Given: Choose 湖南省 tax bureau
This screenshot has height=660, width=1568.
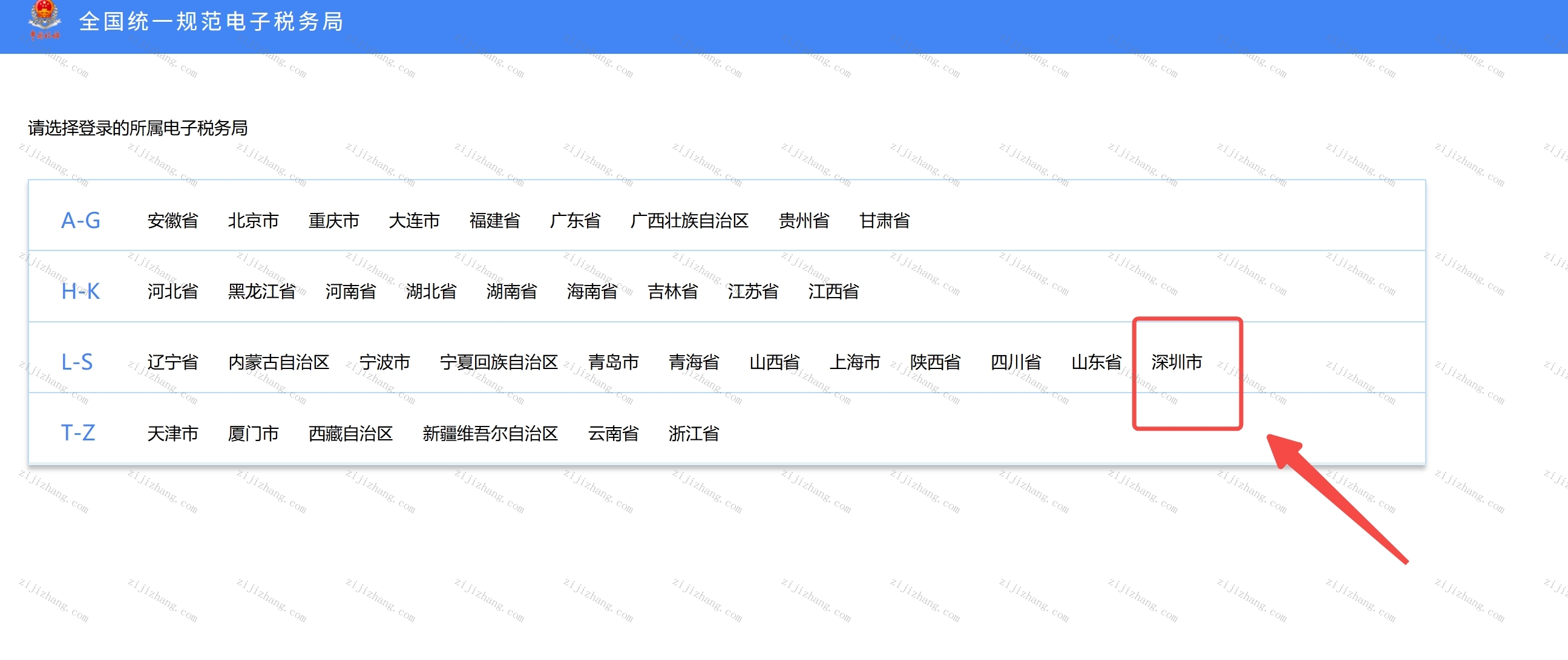Looking at the screenshot, I should [x=511, y=292].
